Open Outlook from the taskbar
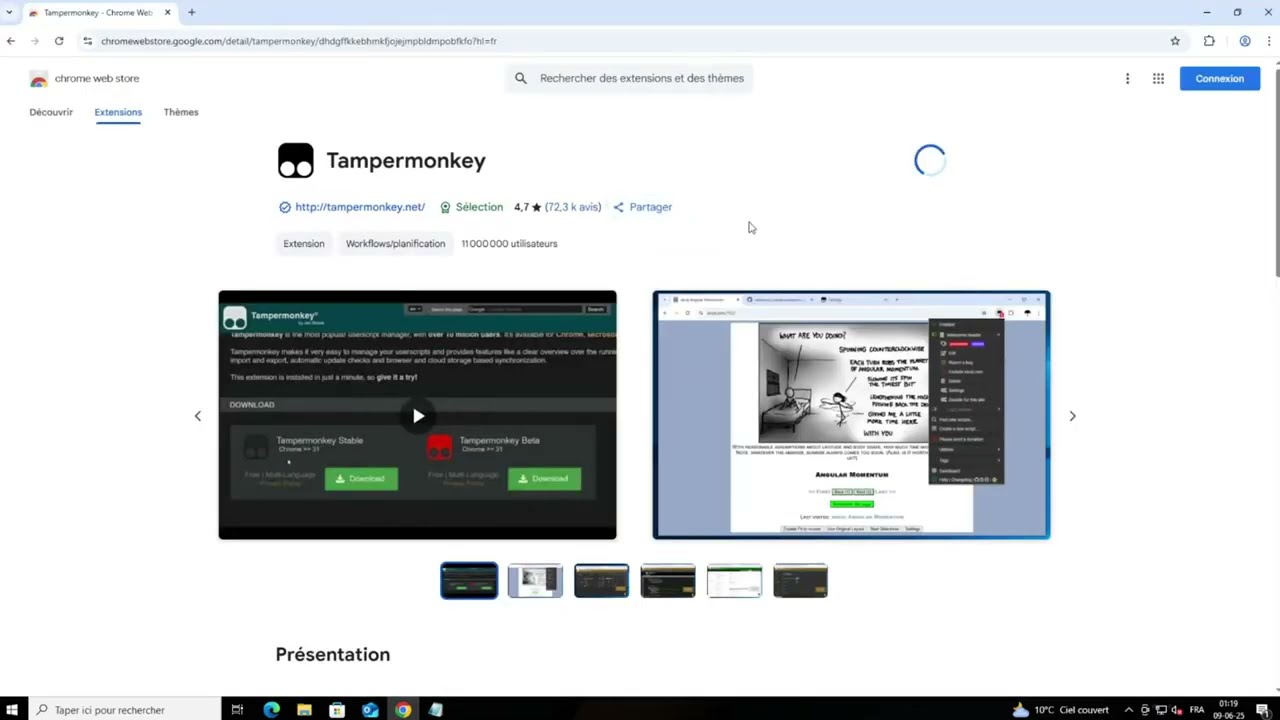The image size is (1280, 720). coord(370,710)
